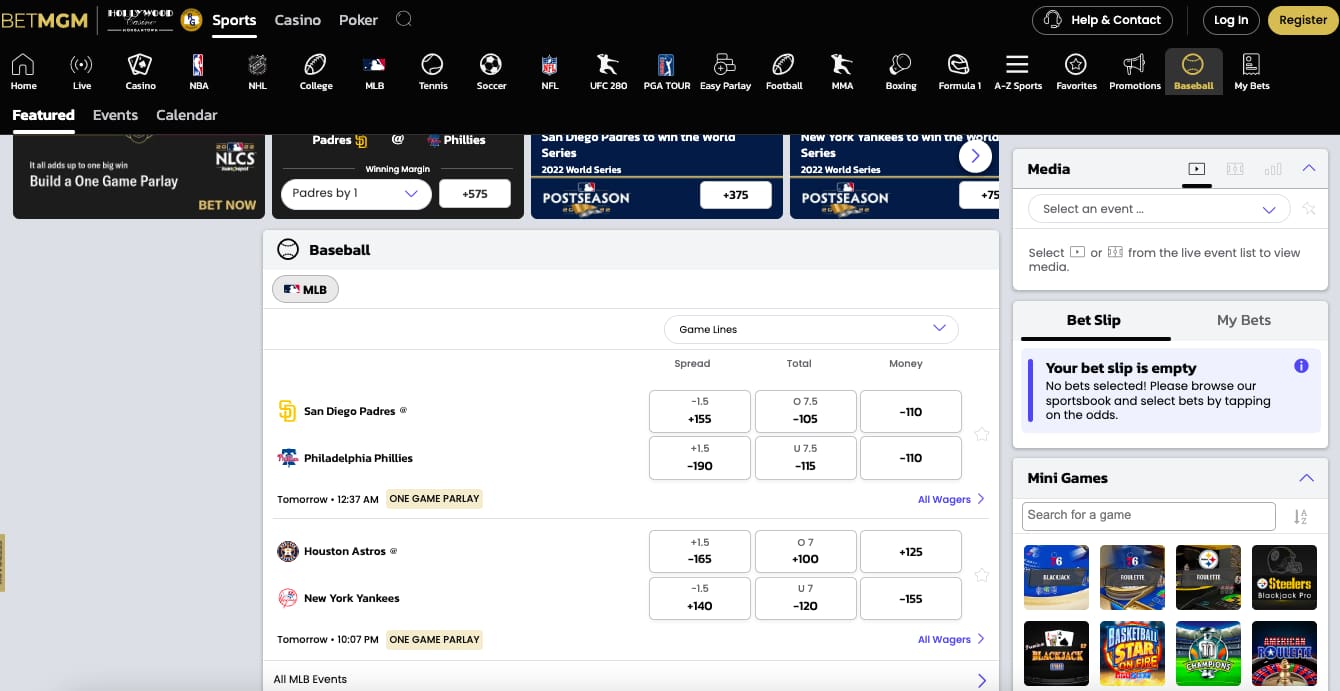Image resolution: width=1340 pixels, height=691 pixels.
Task: Open the UFC 280 icon
Action: 608,72
